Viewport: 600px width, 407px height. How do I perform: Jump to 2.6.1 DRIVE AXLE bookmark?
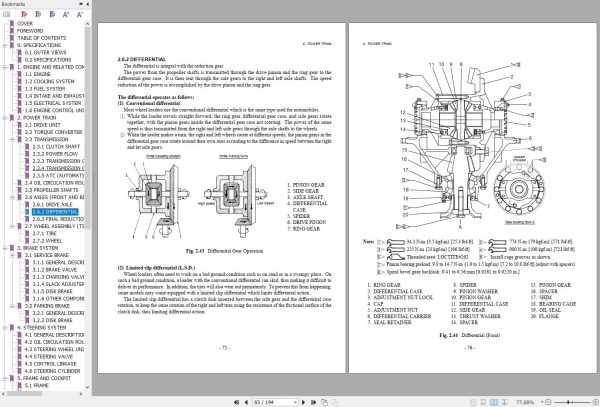click(52, 205)
